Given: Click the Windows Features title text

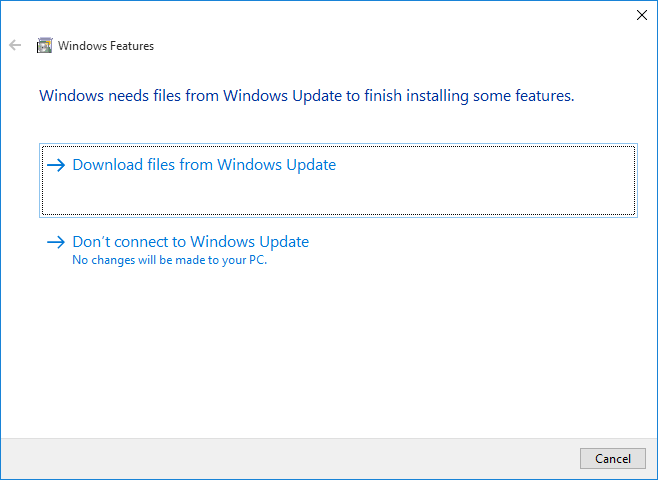Looking at the screenshot, I should tap(106, 45).
